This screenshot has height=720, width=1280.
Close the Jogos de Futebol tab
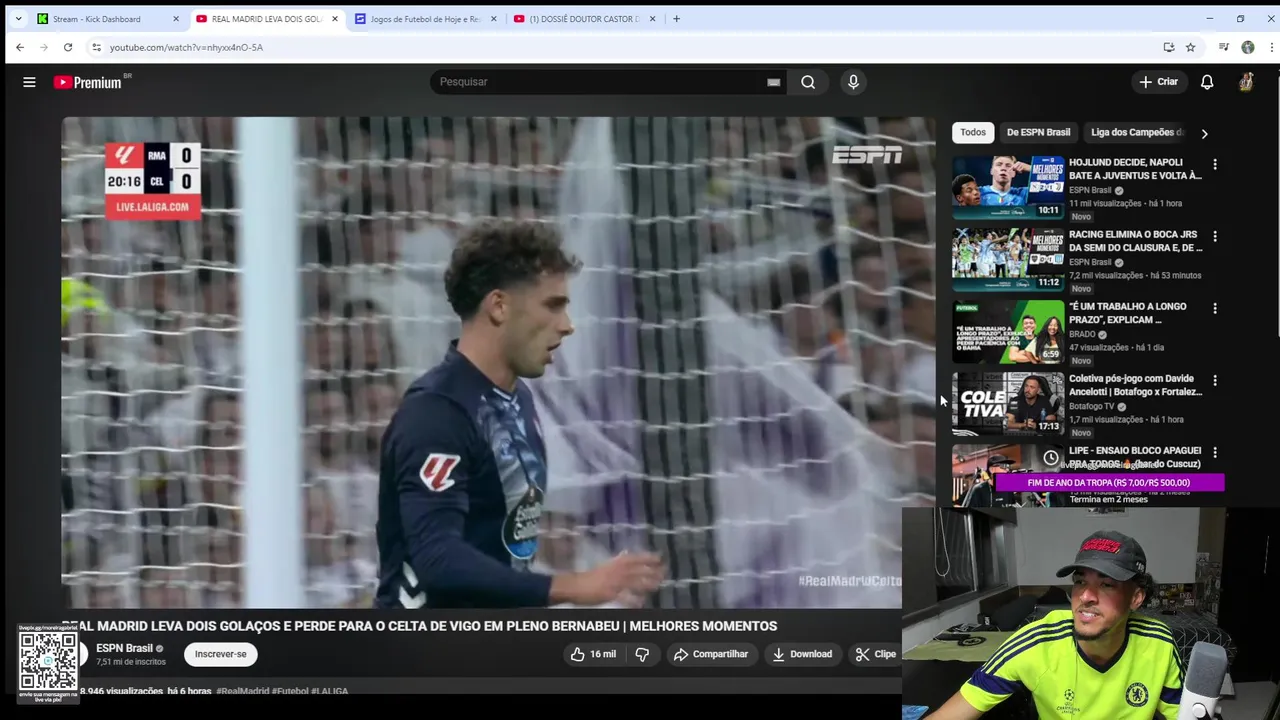point(494,19)
